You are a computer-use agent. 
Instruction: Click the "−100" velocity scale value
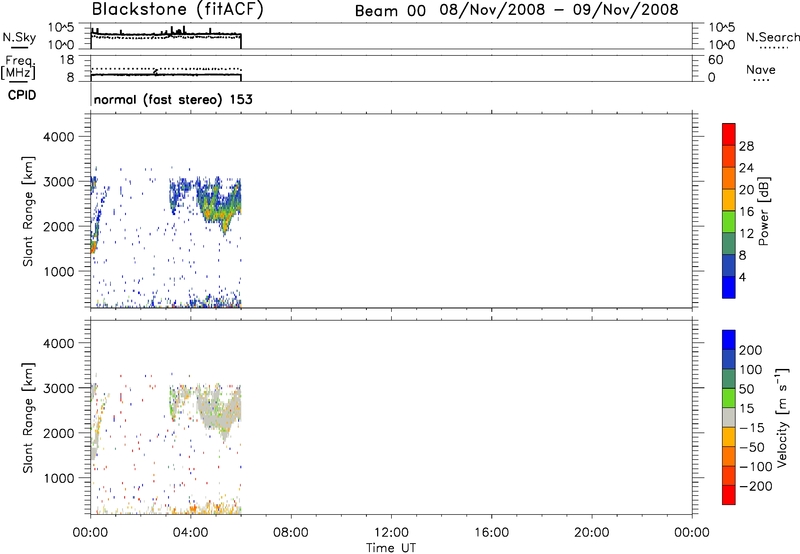pyautogui.click(x=756, y=467)
